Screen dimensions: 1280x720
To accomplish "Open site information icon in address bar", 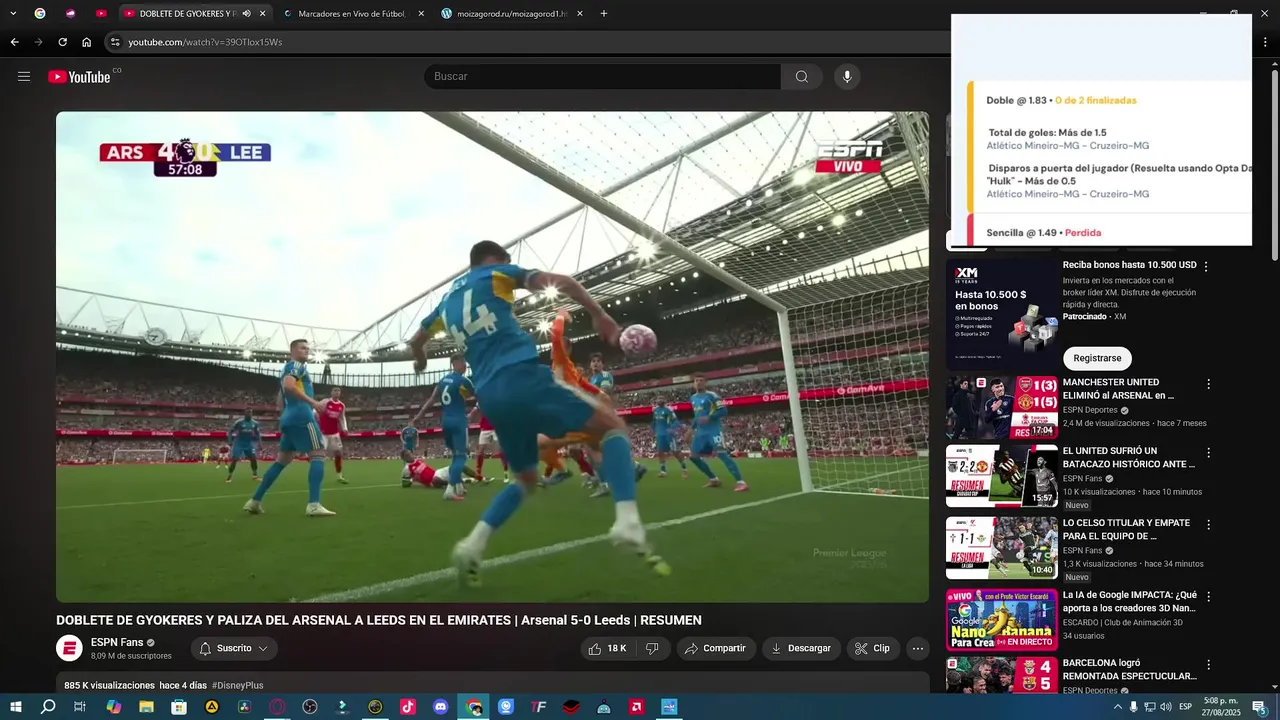I will click(x=115, y=42).
